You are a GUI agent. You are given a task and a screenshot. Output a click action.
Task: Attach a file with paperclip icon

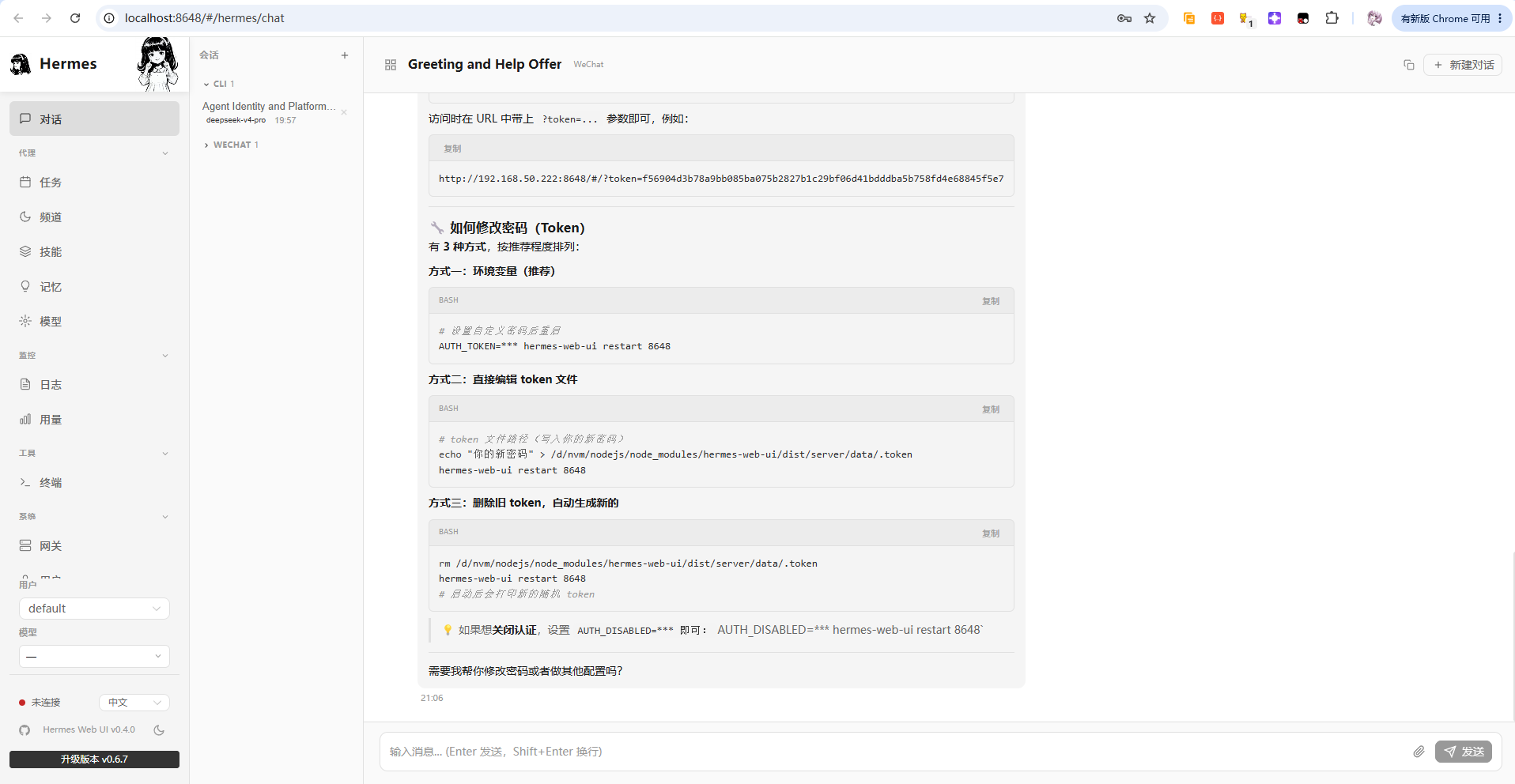click(x=1419, y=752)
